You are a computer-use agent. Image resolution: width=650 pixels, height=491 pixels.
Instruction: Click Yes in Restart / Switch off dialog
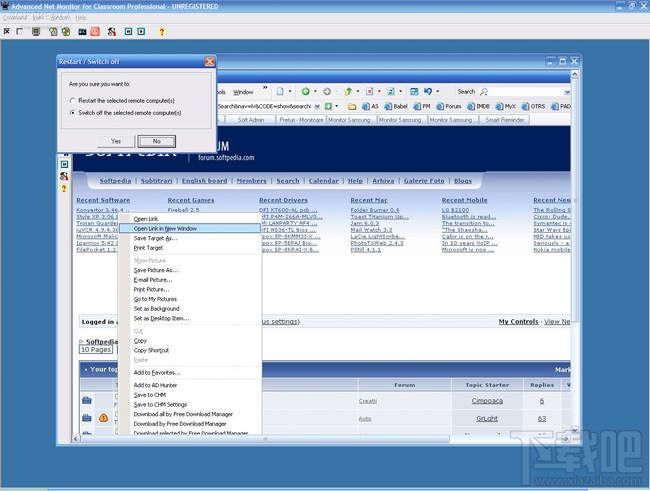(116, 141)
